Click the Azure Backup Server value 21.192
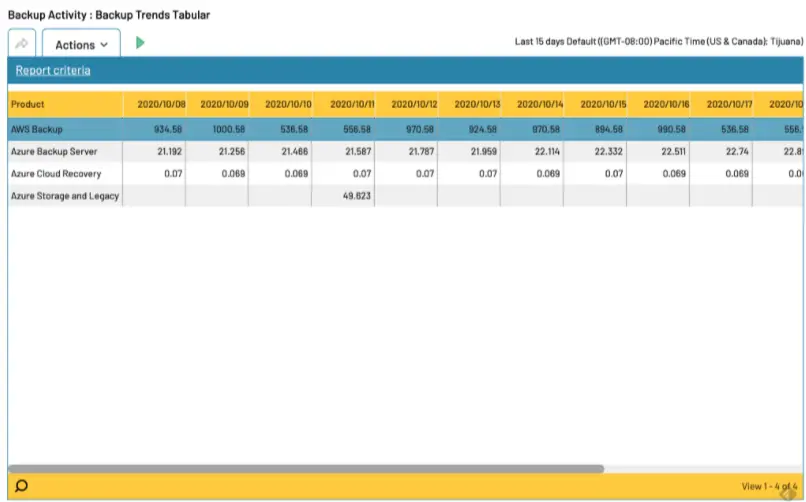 click(169, 152)
